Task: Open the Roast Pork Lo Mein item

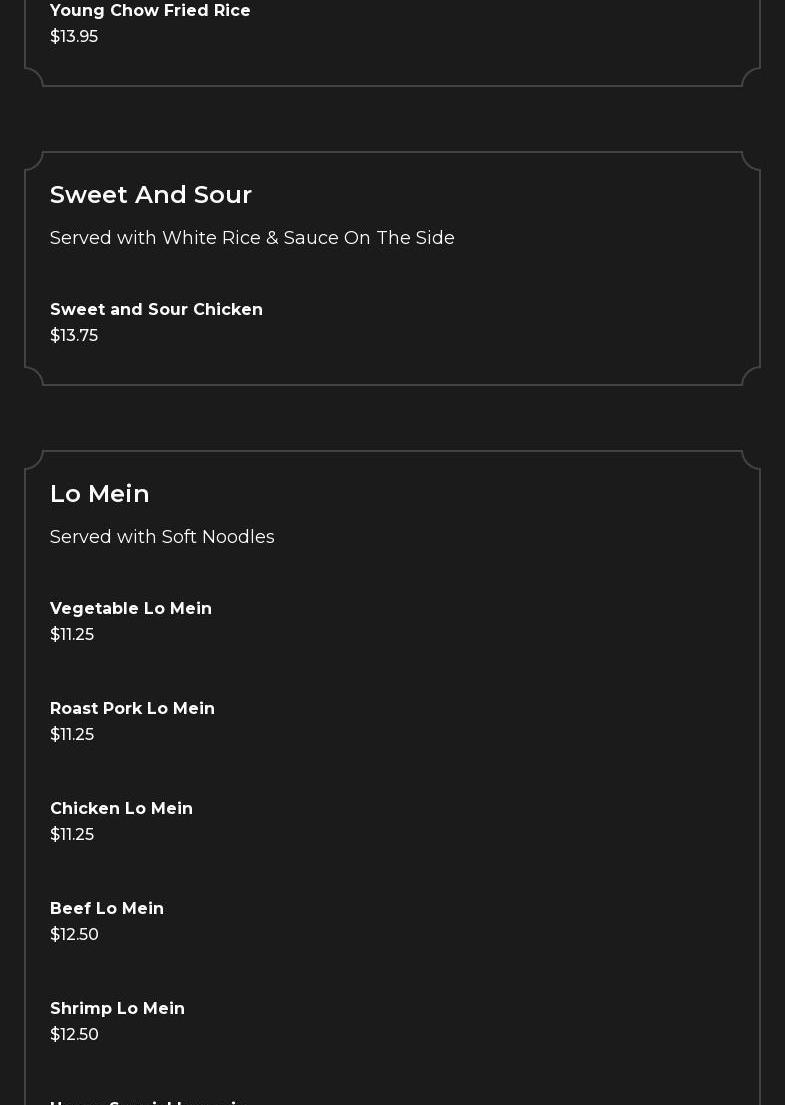Action: 132,709
